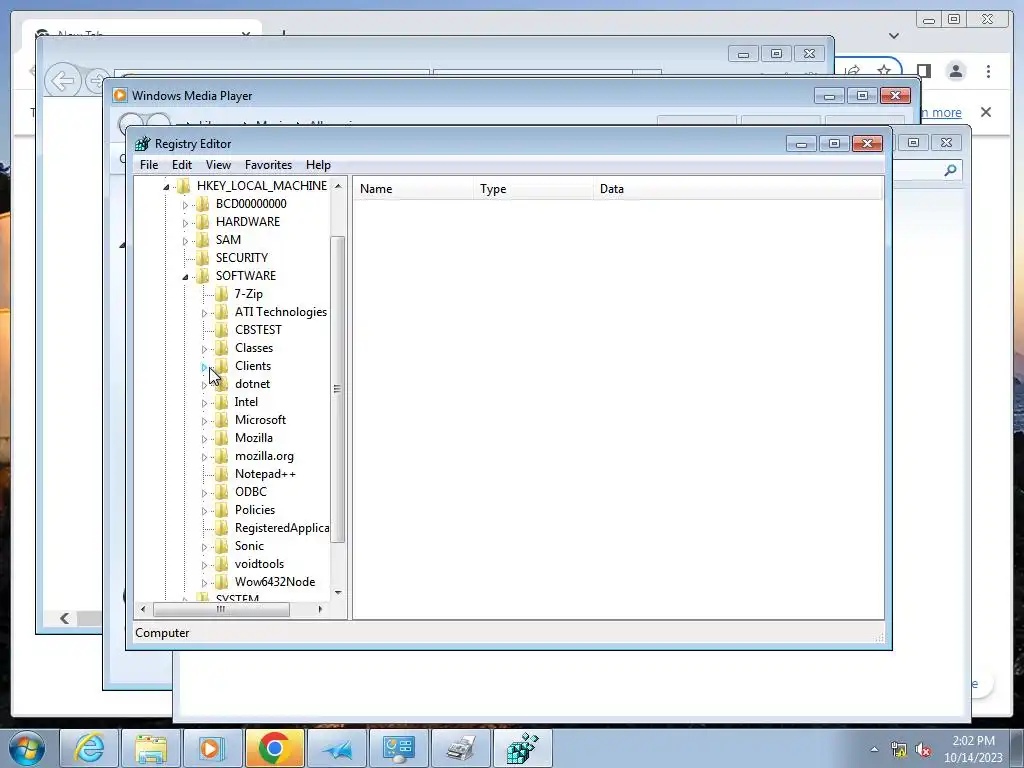Collapse the HKEY_LOCAL_MACHINE key
The image size is (1024, 768).
[x=167, y=187]
